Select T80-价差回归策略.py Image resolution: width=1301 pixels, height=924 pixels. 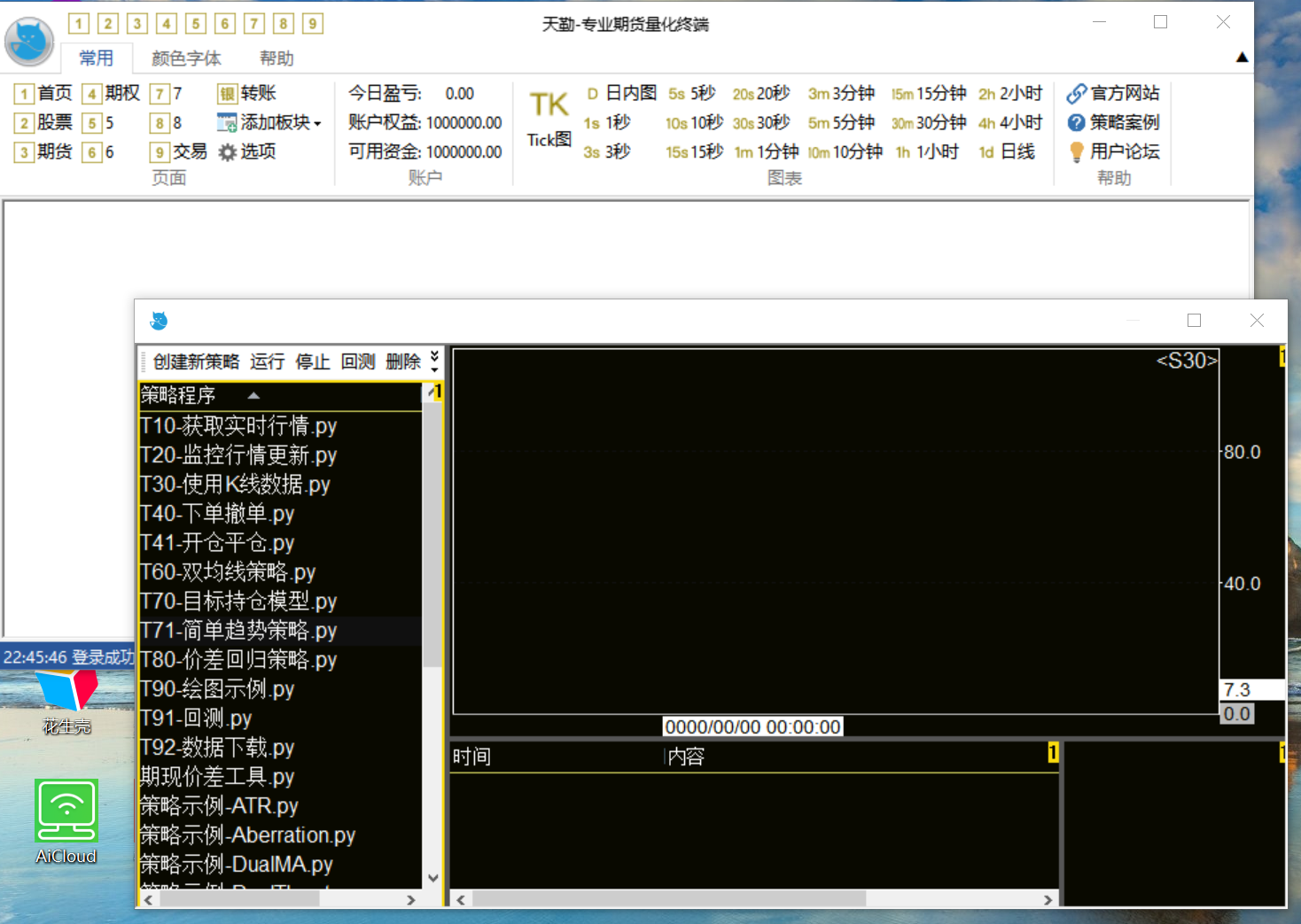click(280, 660)
